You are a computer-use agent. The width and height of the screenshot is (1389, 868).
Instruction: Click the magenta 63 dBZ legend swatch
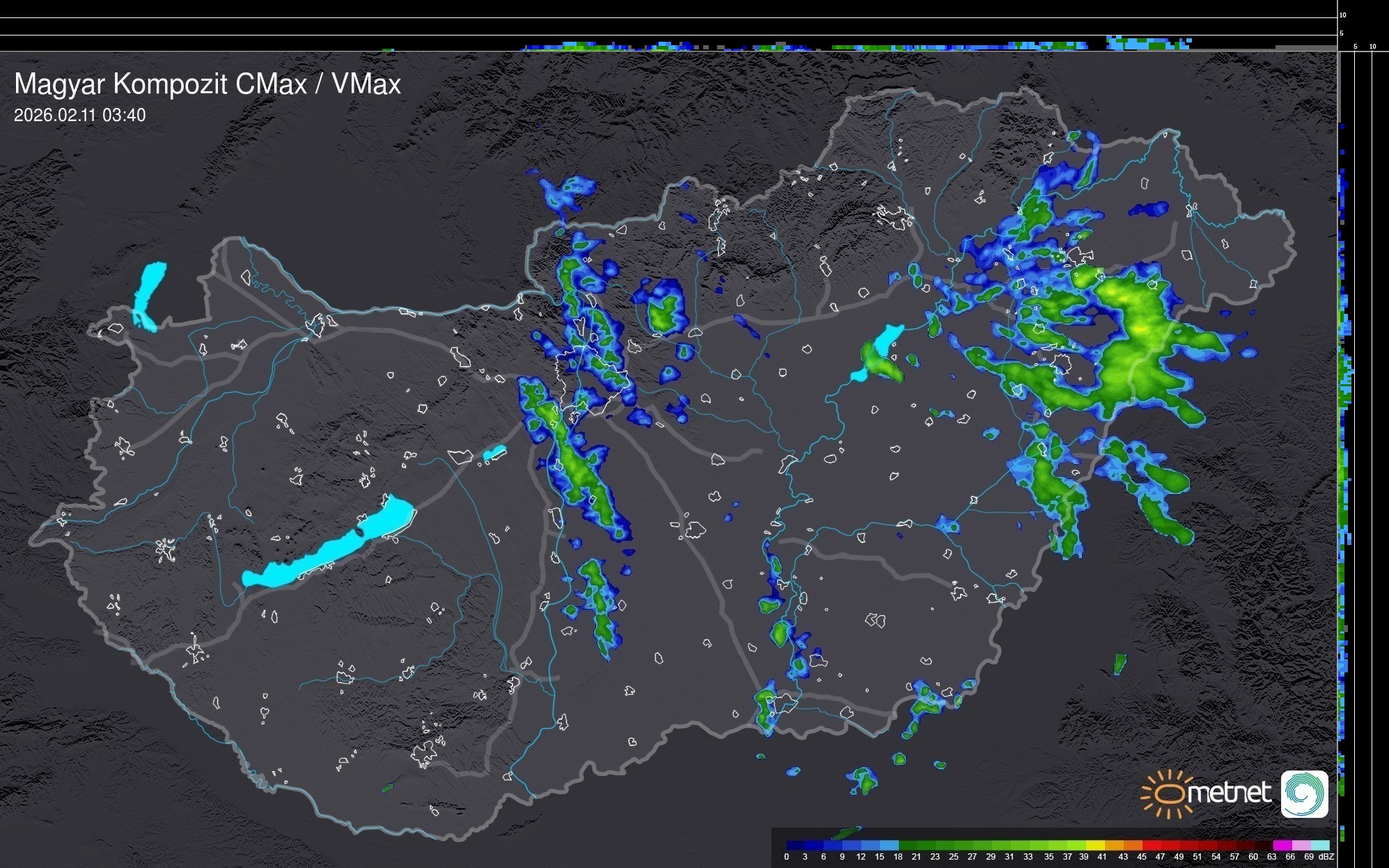point(1282,845)
